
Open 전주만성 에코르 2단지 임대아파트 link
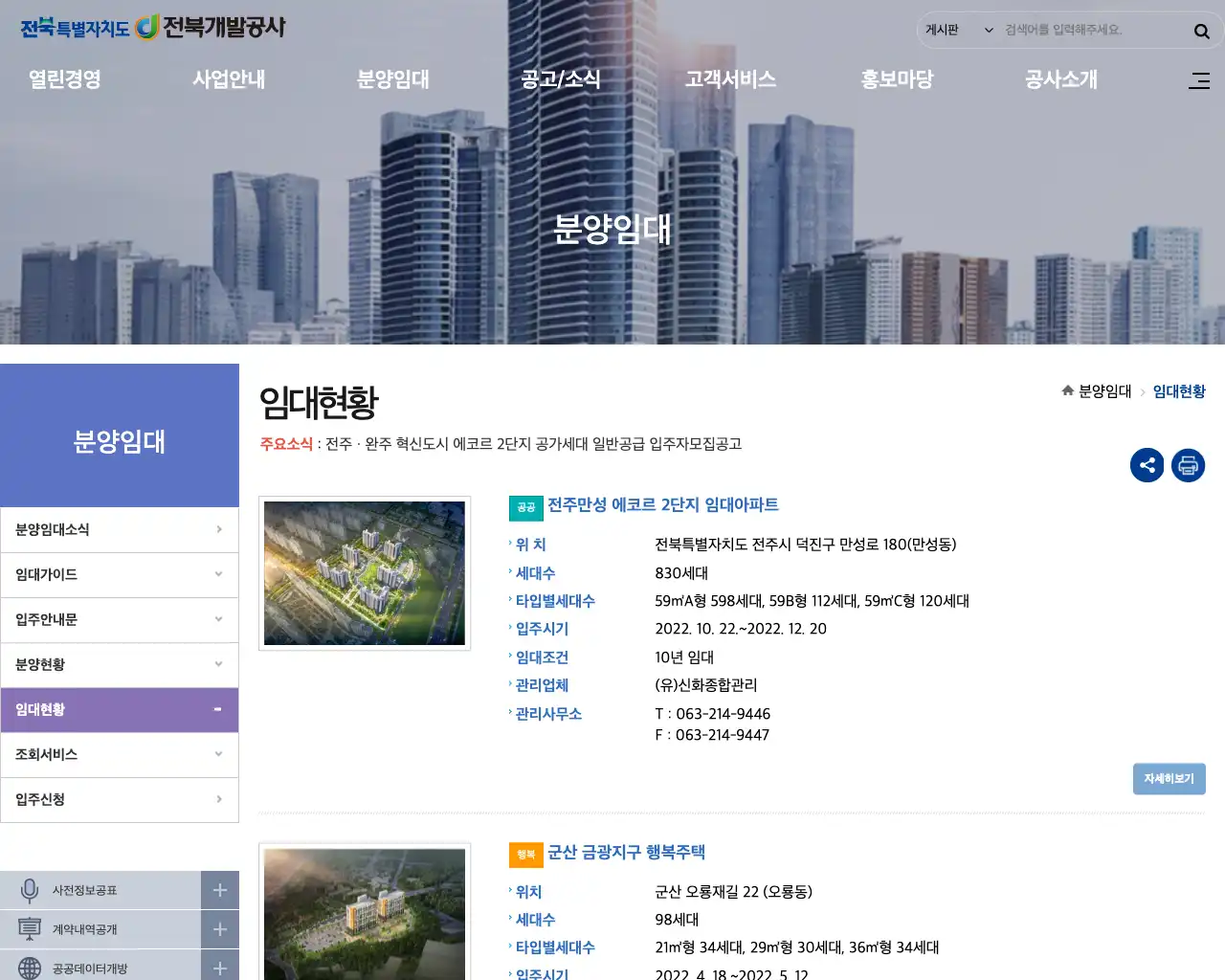pos(662,505)
